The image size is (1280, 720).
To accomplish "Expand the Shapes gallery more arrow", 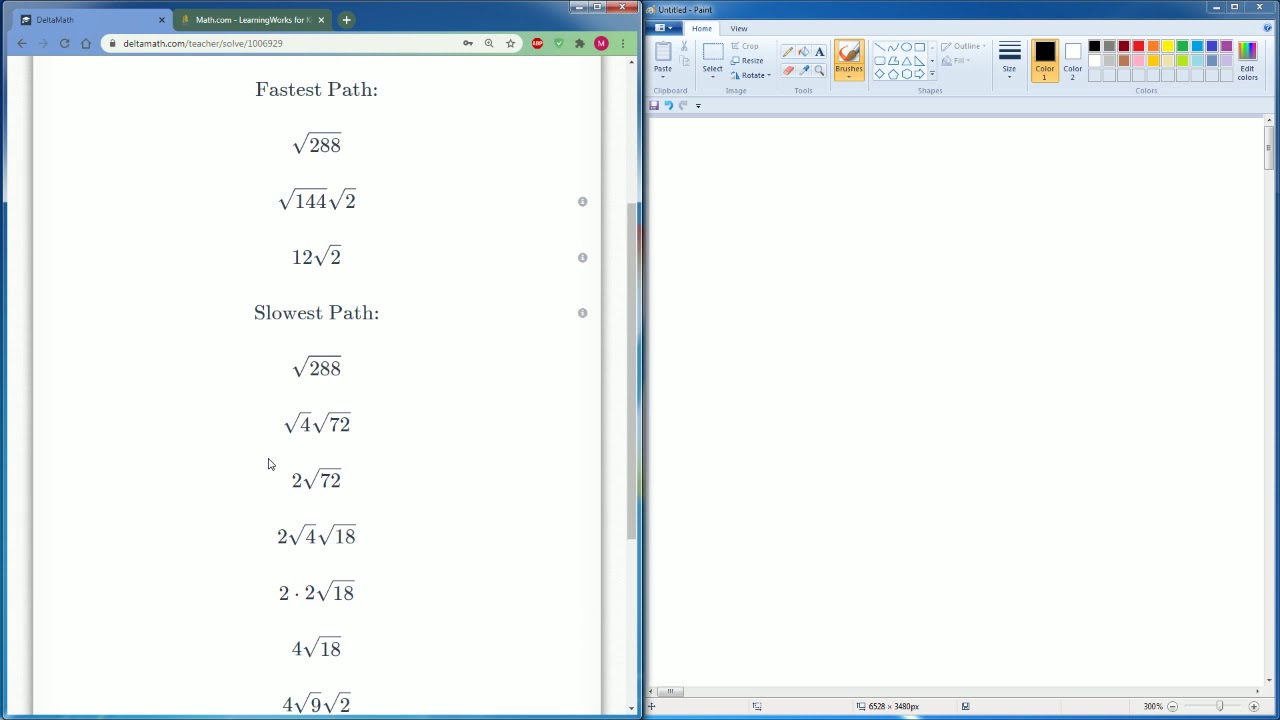I will pyautogui.click(x=932, y=73).
